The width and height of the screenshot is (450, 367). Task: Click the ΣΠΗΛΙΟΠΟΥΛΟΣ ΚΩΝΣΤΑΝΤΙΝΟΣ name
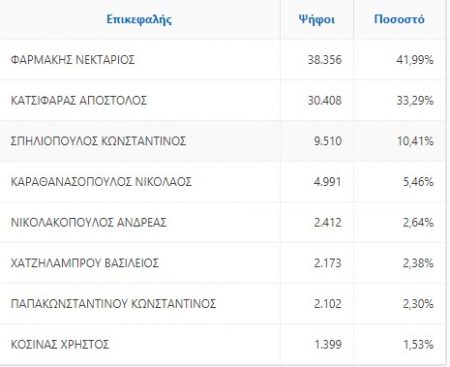click(98, 141)
